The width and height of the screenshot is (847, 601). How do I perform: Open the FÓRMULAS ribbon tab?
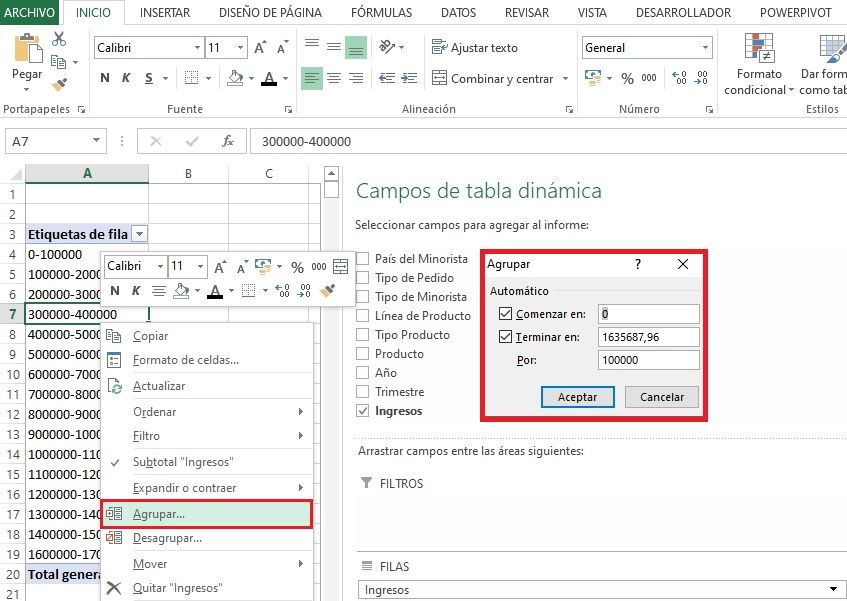[381, 13]
